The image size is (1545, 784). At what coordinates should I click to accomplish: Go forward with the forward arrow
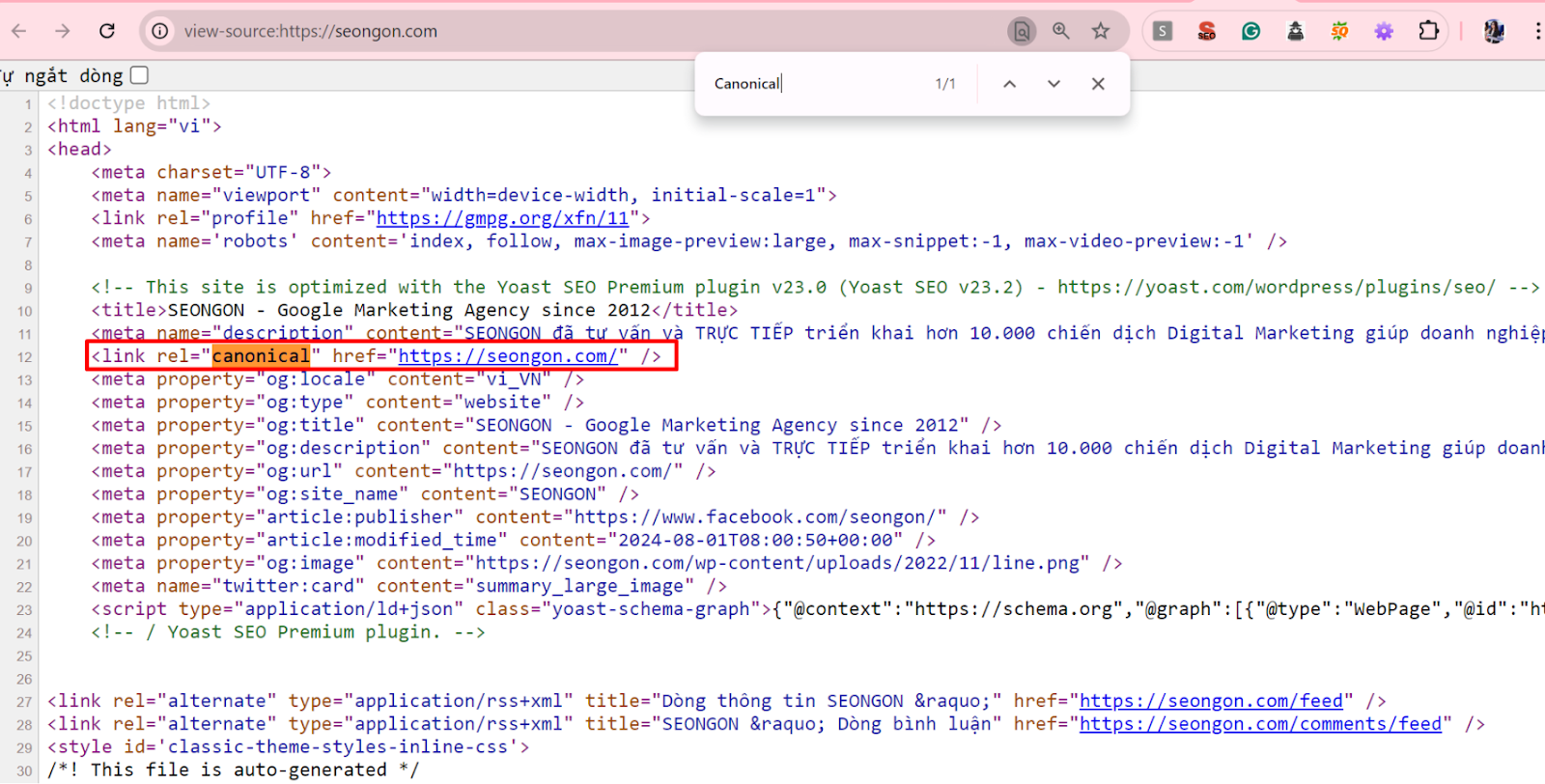(x=63, y=31)
